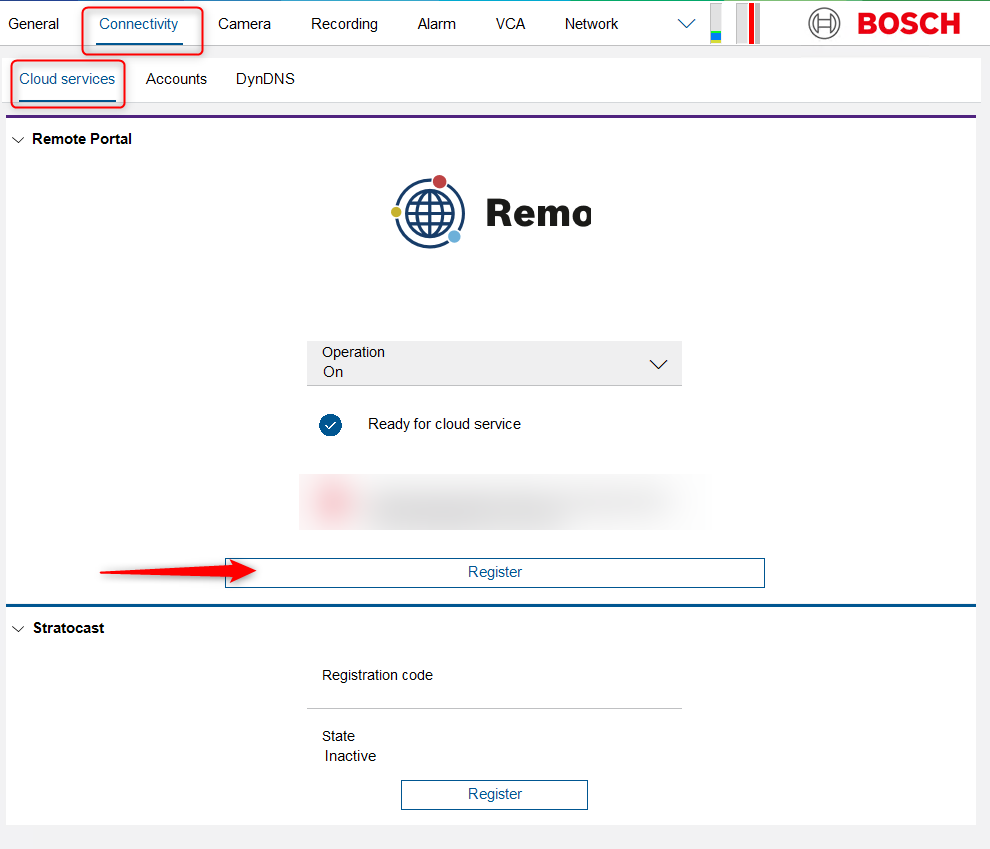Viewport: 990px width, 849px height.
Task: Go to the Recording tab
Action: click(x=344, y=24)
